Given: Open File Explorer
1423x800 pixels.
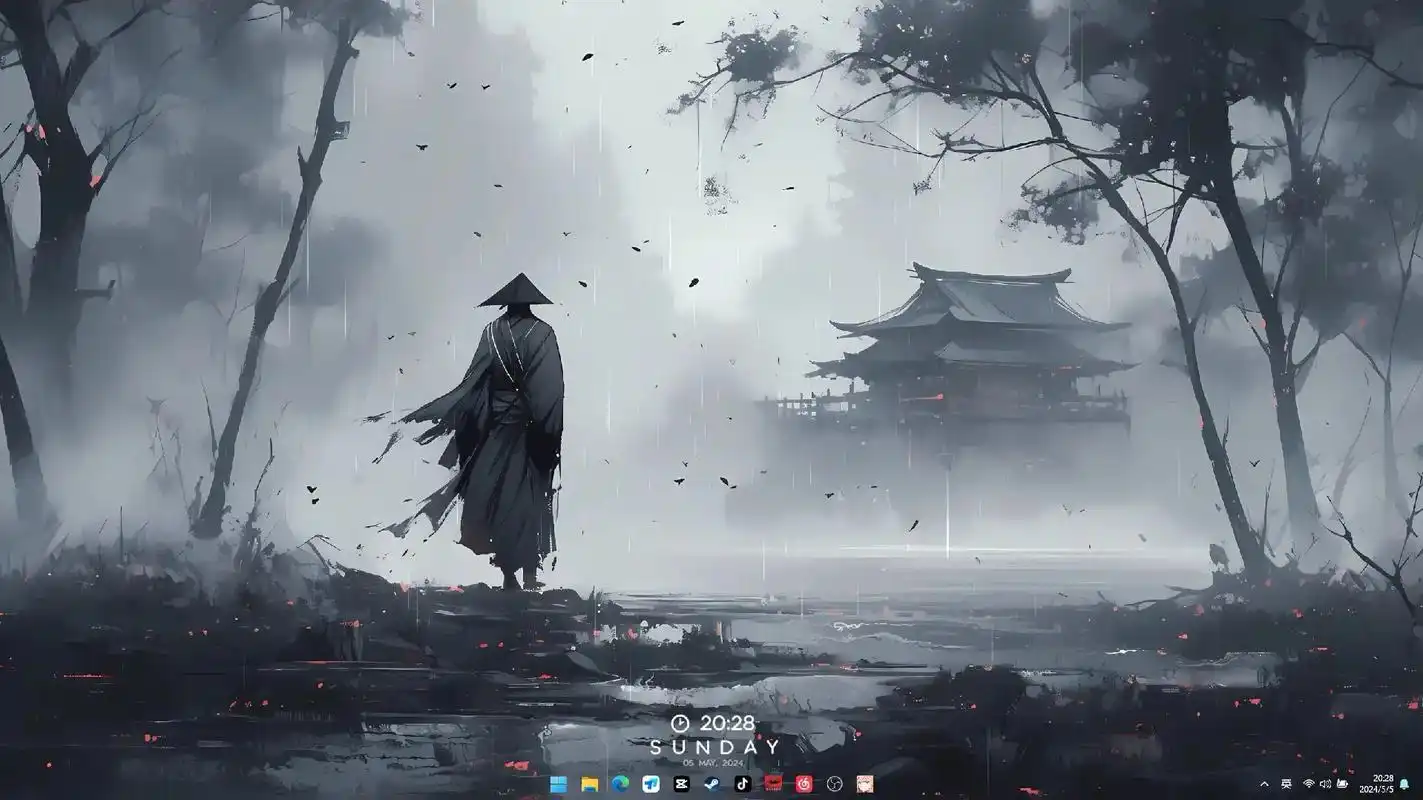Looking at the screenshot, I should [x=588, y=786].
